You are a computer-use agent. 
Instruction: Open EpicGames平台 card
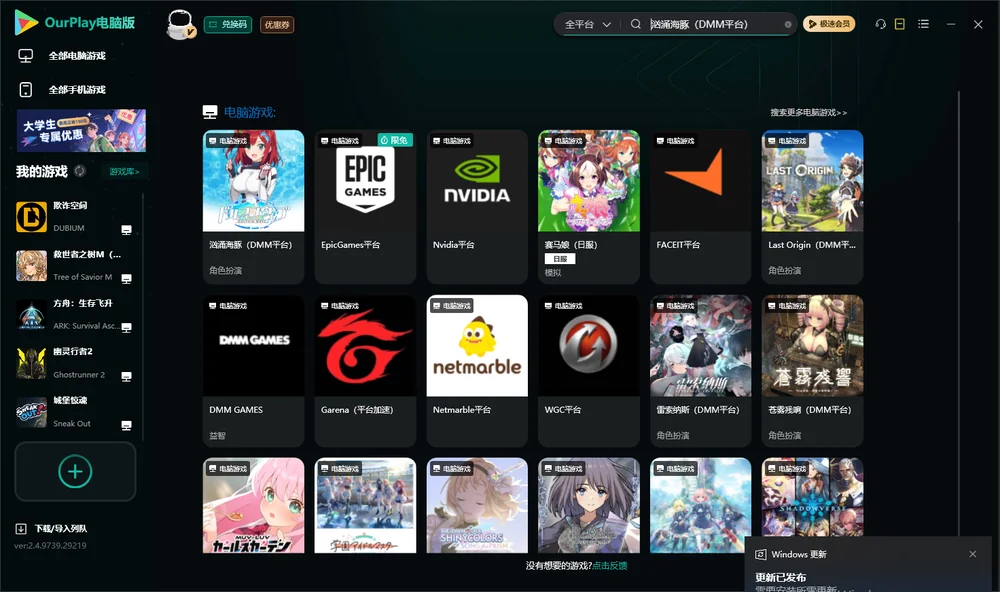pos(365,207)
